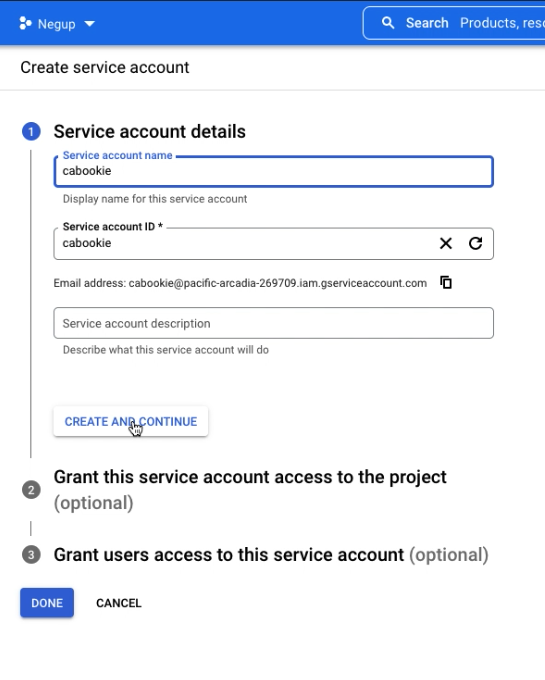The height and width of the screenshot is (680, 545).
Task: Click the CANCEL button
Action: click(119, 603)
